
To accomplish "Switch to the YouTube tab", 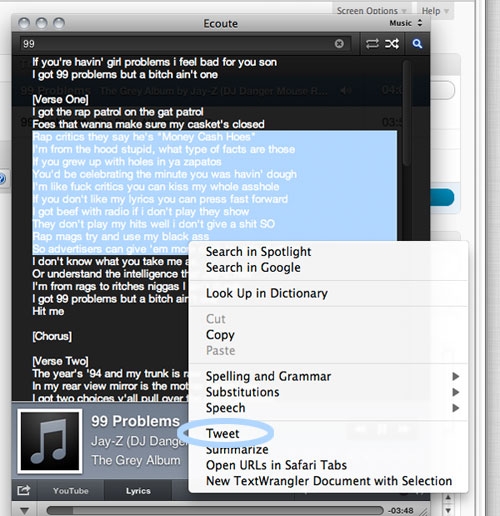I will [x=71, y=491].
